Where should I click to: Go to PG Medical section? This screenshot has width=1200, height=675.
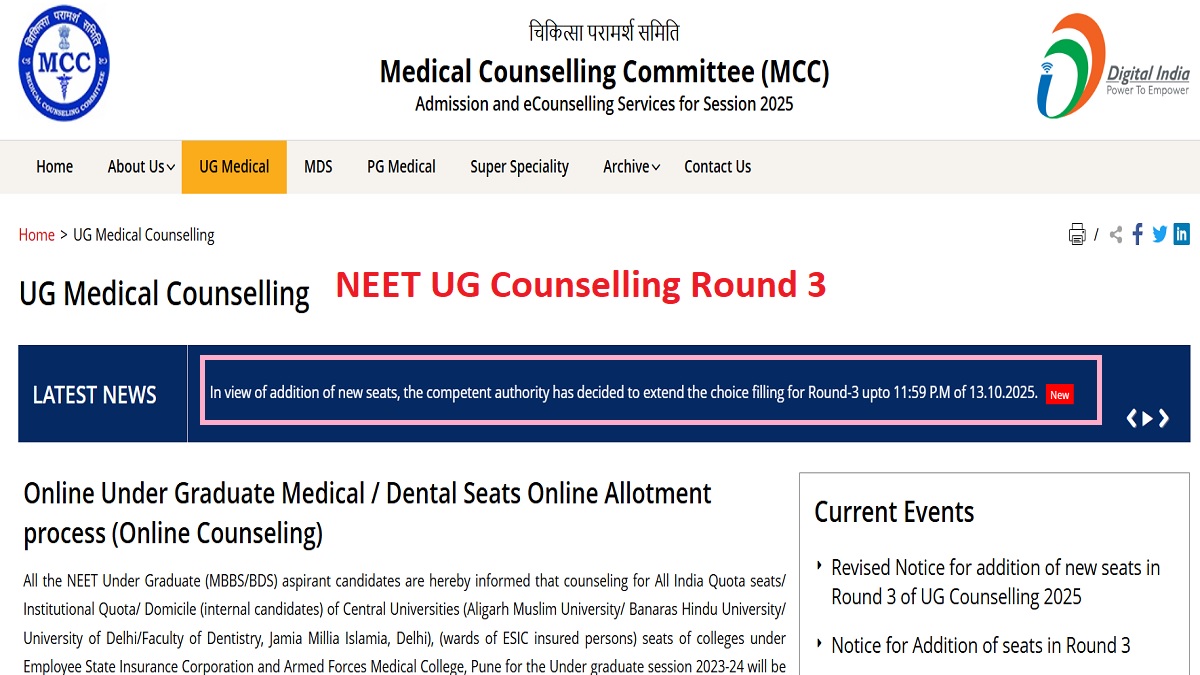pos(401,167)
